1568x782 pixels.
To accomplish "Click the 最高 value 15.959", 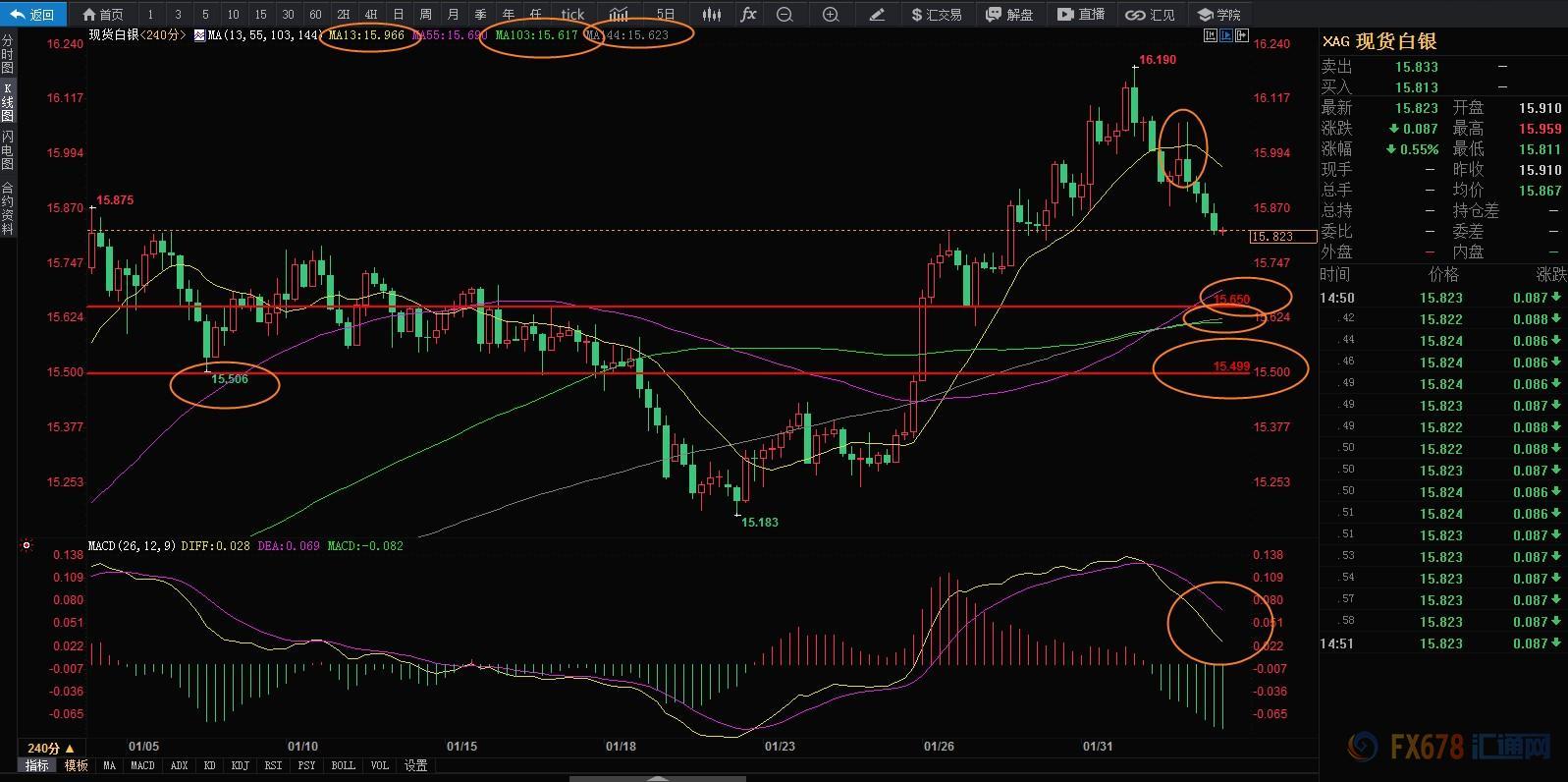I will pos(1540,129).
